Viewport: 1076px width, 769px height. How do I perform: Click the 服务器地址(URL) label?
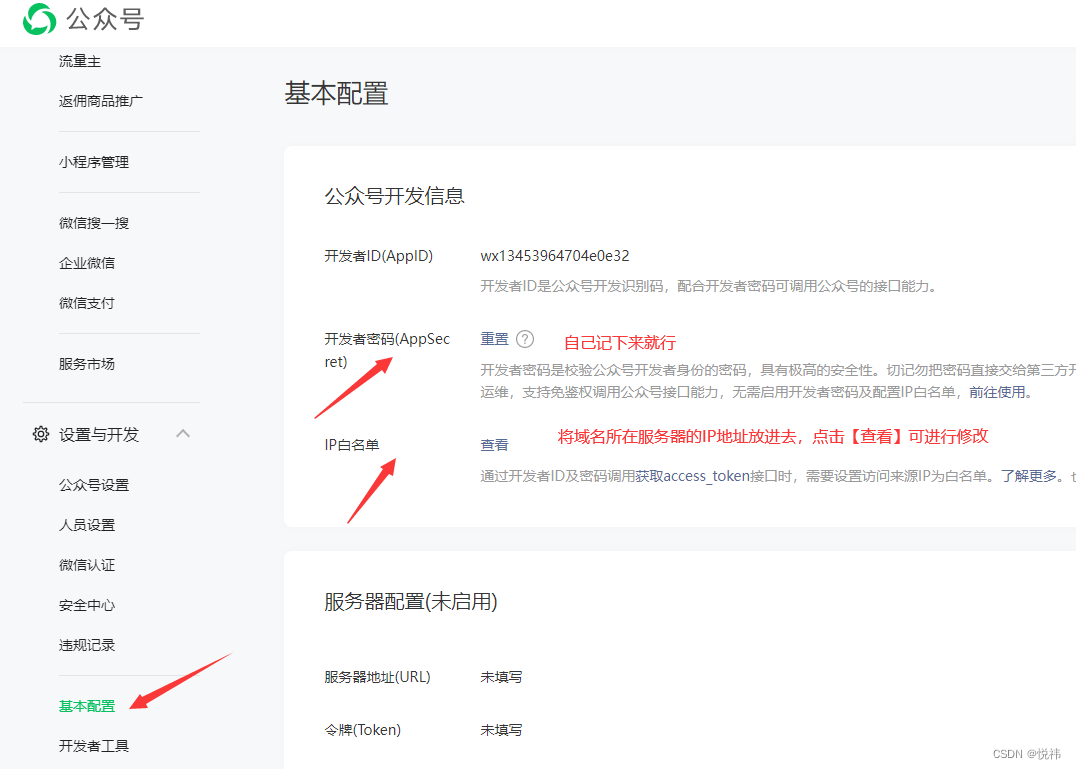pos(377,677)
